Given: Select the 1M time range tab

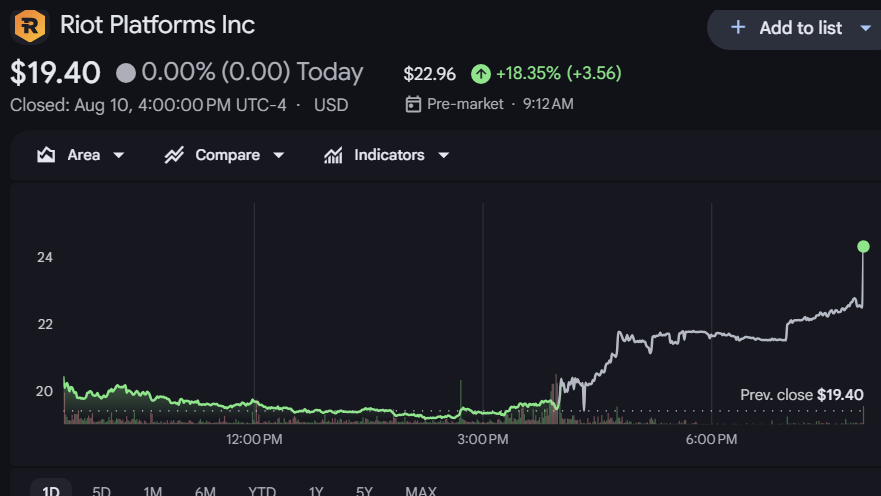Looking at the screenshot, I should coord(152,490).
